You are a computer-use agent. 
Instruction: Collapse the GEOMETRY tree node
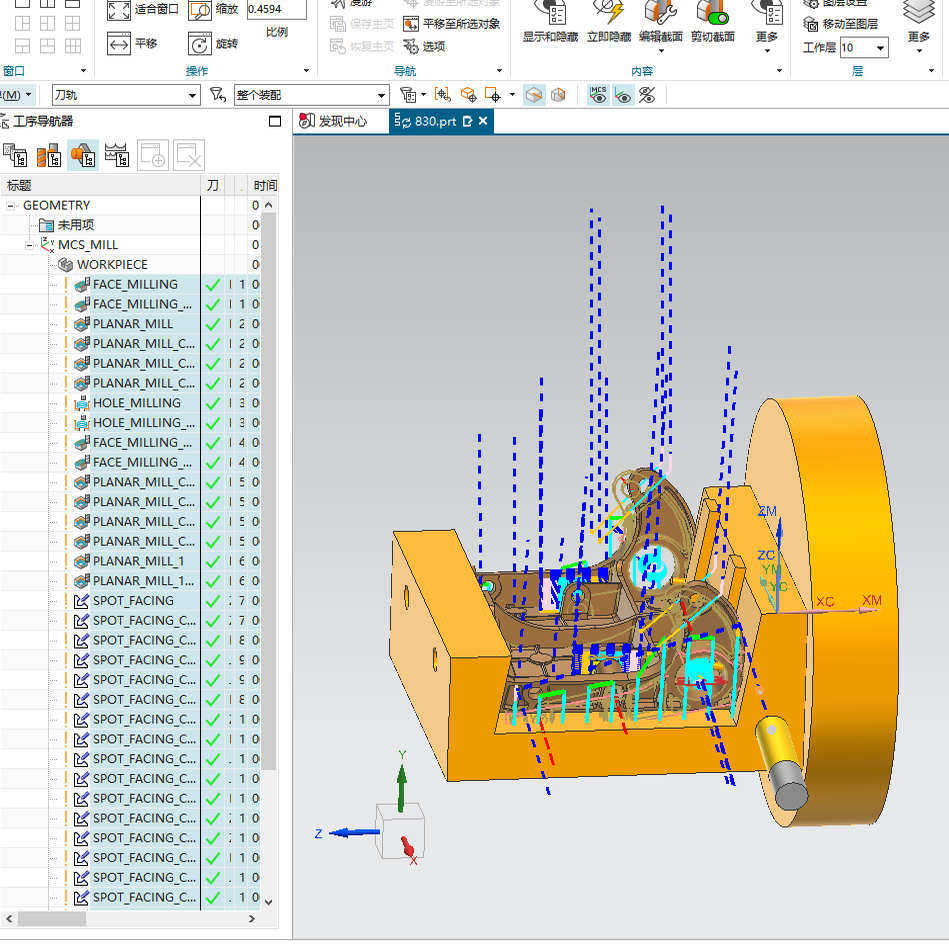click(x=12, y=205)
